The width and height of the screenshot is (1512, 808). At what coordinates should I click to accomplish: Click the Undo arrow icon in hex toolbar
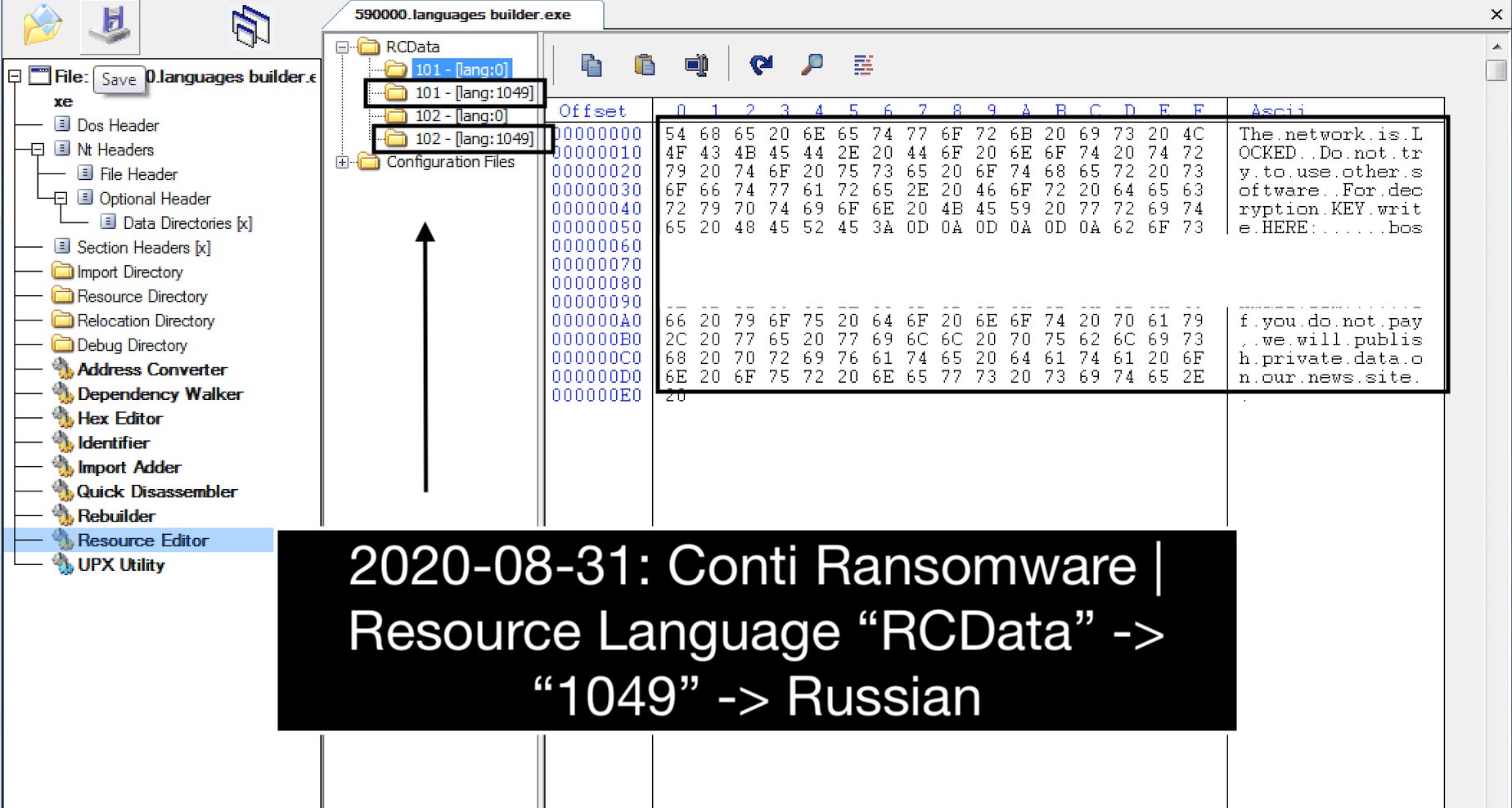tap(761, 65)
